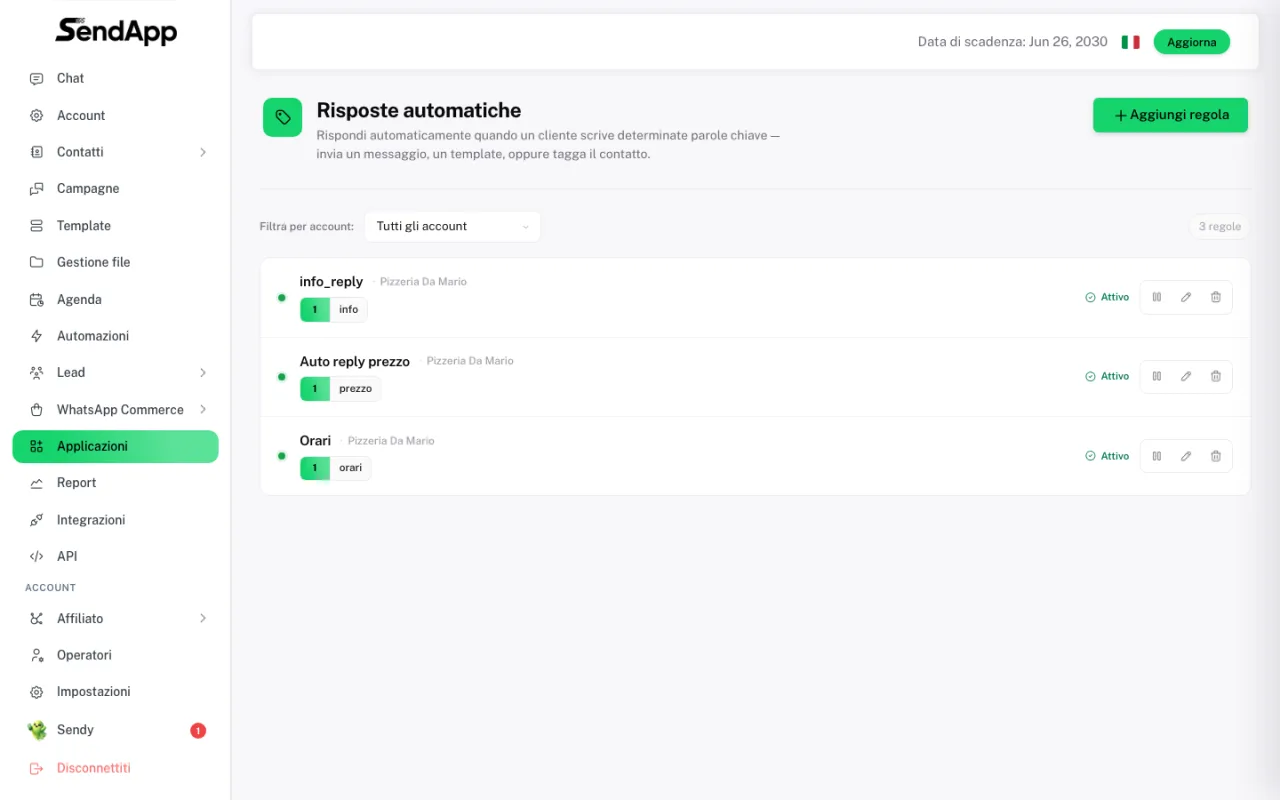1280x800 pixels.
Task: Expand the Affiliato submenu chevron
Action: point(203,618)
